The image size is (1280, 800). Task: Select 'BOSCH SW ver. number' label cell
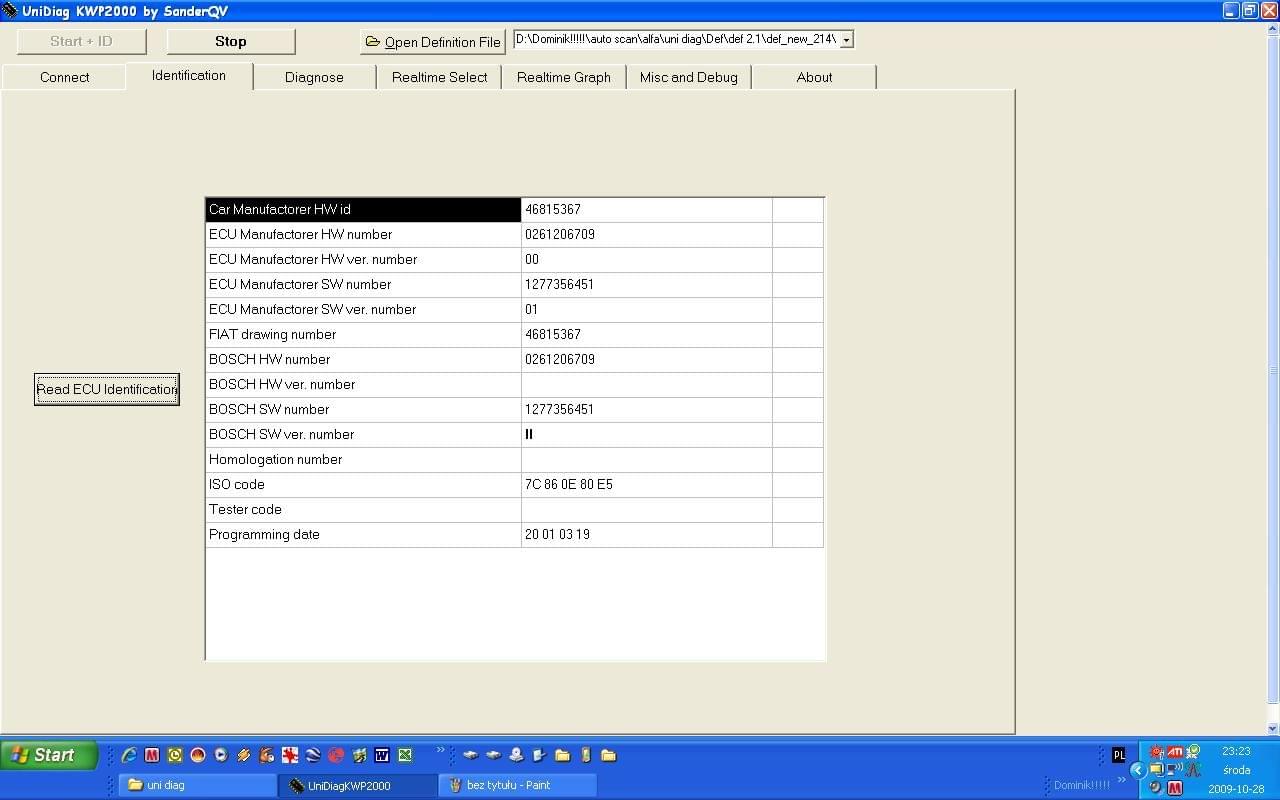tap(363, 435)
